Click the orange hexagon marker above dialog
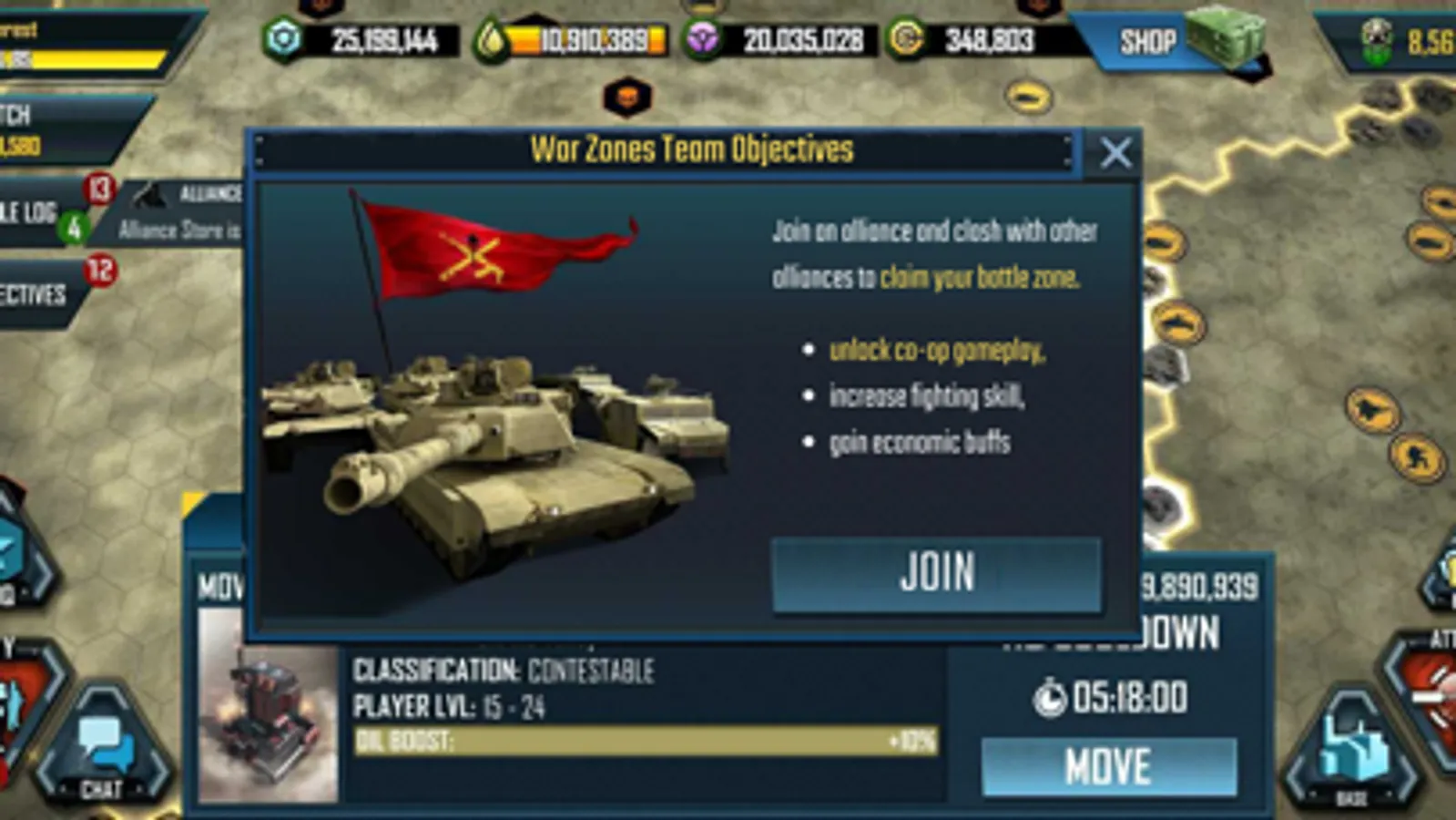The image size is (1456, 820). [x=627, y=97]
